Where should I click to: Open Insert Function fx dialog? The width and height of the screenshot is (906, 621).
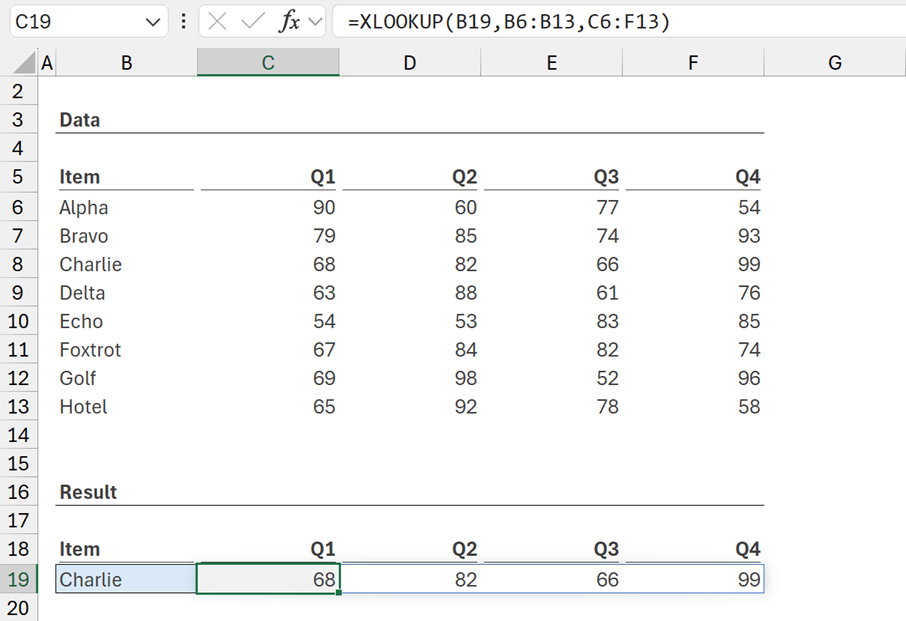pyautogui.click(x=288, y=21)
